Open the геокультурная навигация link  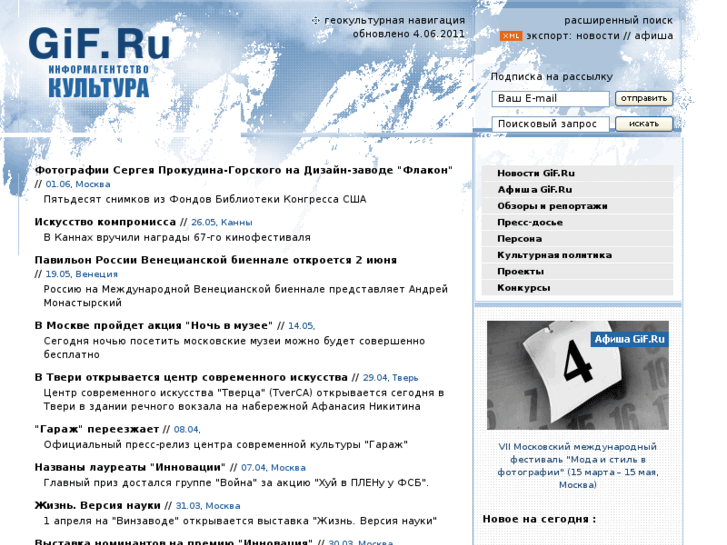click(395, 20)
